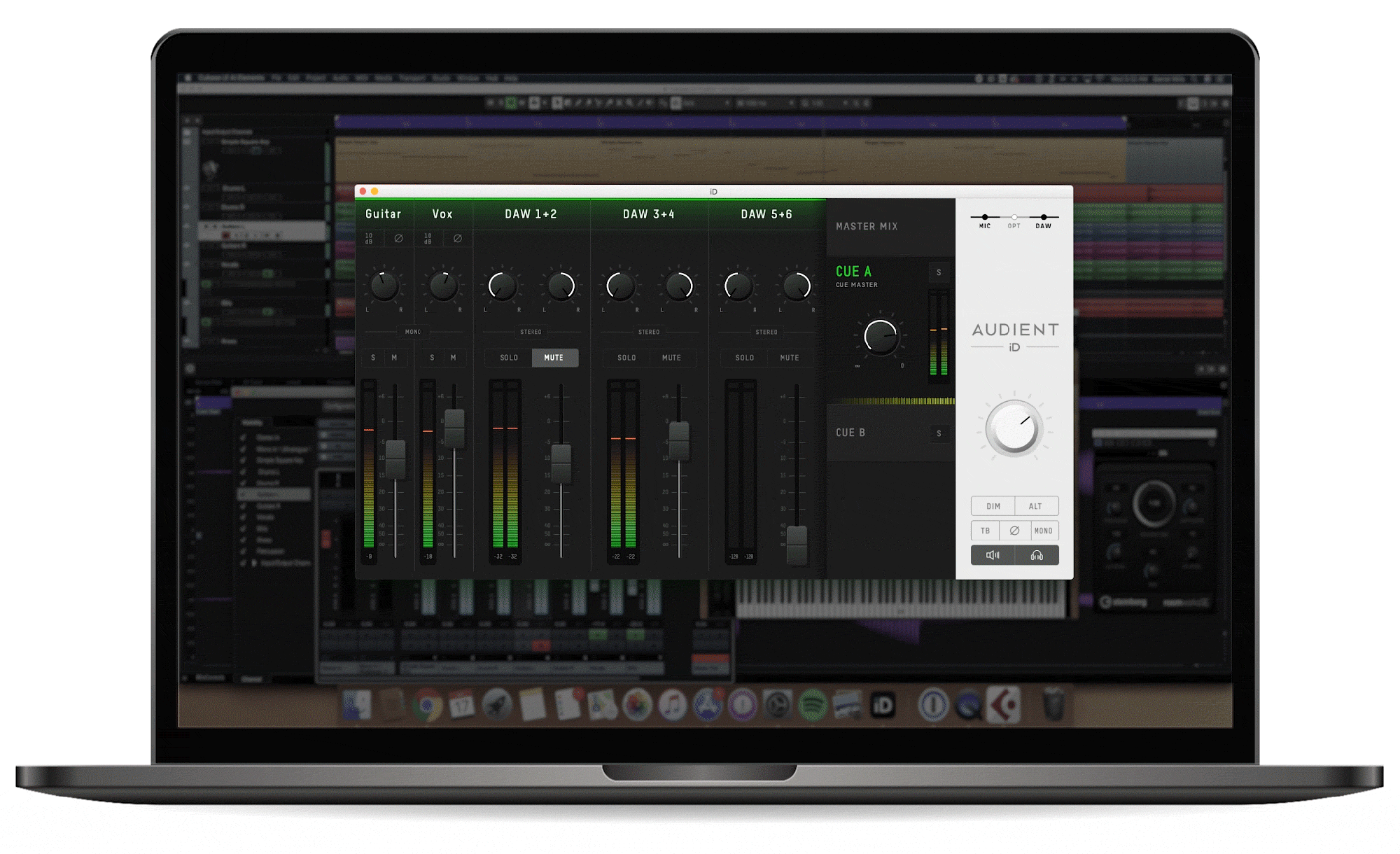Open the iD app in the Dock
The width and height of the screenshot is (1400, 854).
[883, 706]
